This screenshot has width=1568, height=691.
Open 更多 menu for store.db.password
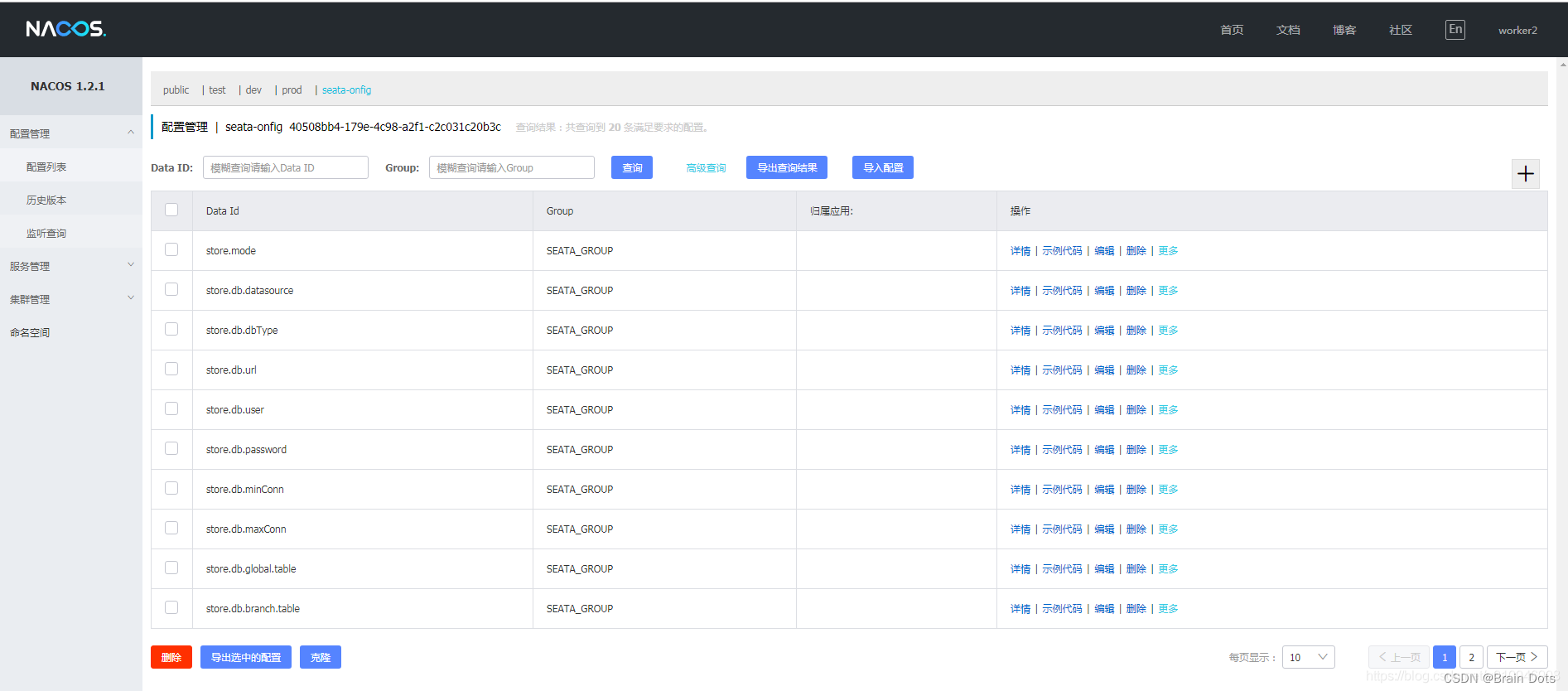pyautogui.click(x=1168, y=450)
